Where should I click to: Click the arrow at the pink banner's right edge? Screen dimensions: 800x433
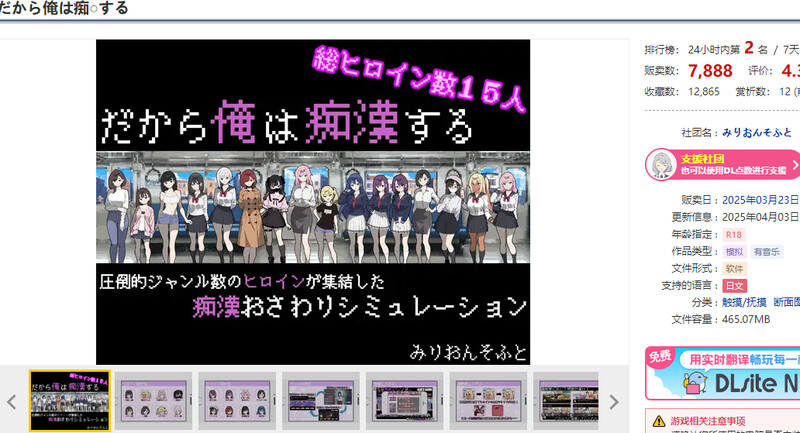(793, 165)
